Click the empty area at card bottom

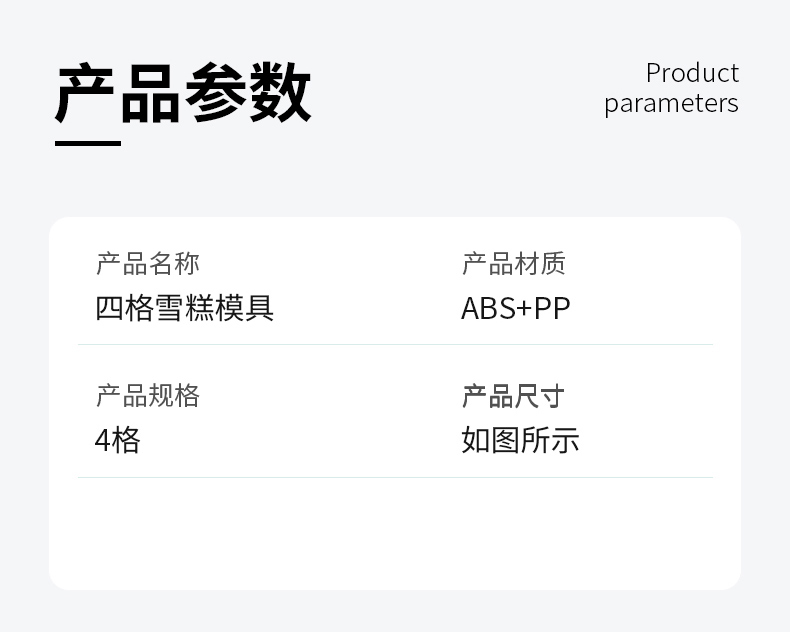[395, 533]
